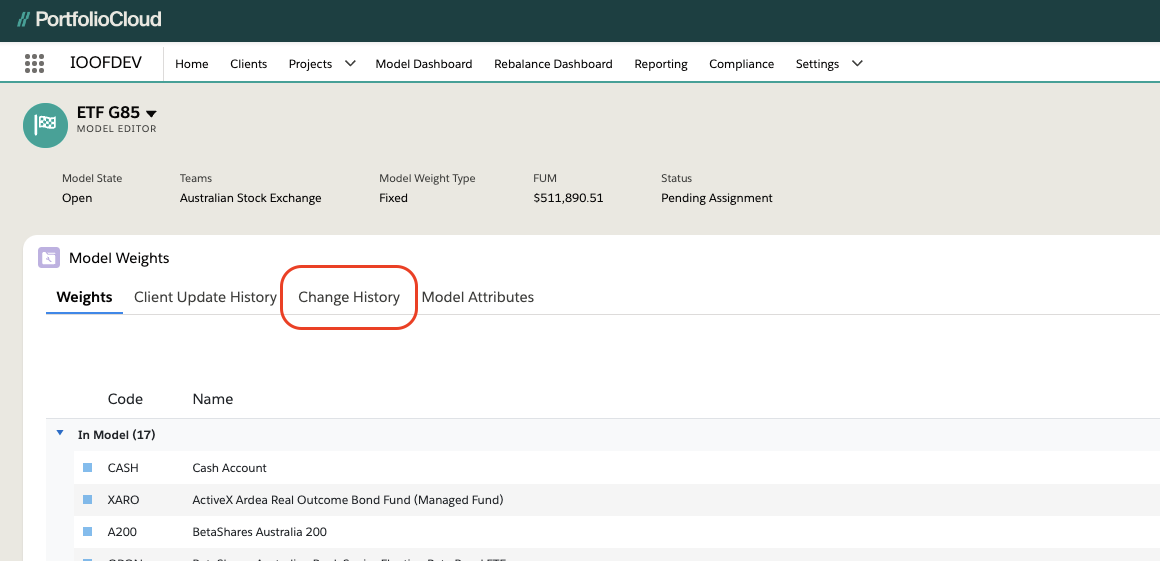Switch to the Change History tab
1160x561 pixels.
point(349,297)
